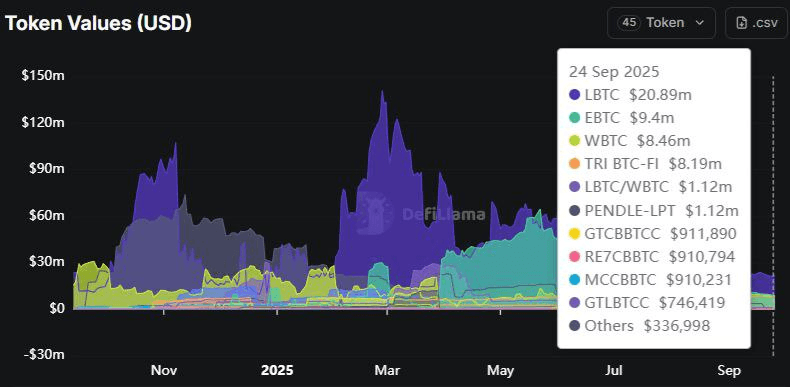Click the PENDLE-LPT $1.12m entry
Image resolution: width=790 pixels, height=387 pixels.
coord(653,210)
